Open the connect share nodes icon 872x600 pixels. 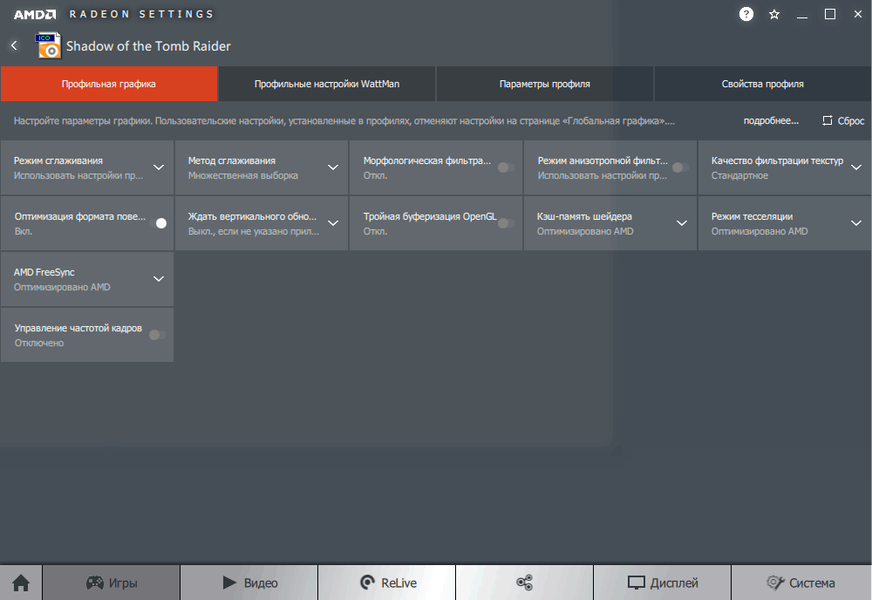(524, 583)
